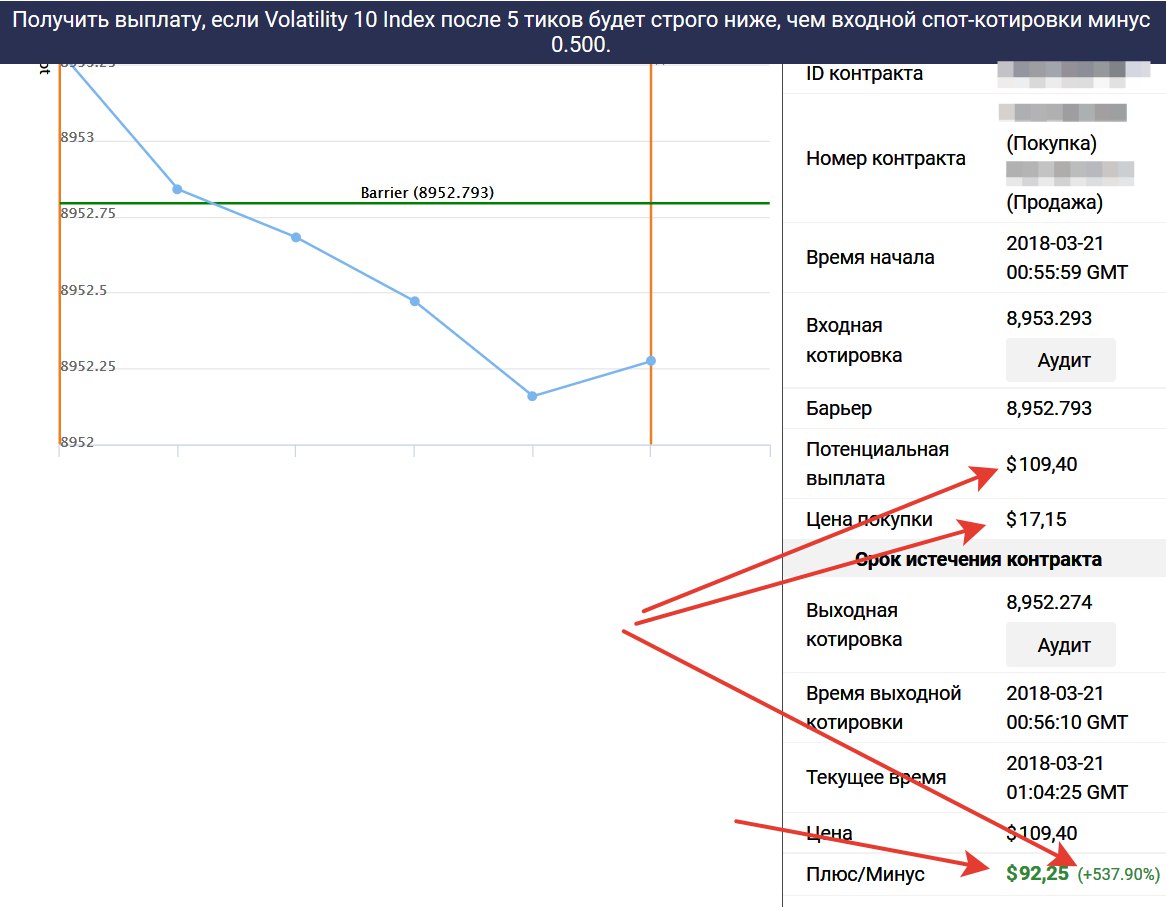Click the Barrier (8952.793) label on chart
The width and height of the screenshot is (1166, 907).
[x=427, y=193]
